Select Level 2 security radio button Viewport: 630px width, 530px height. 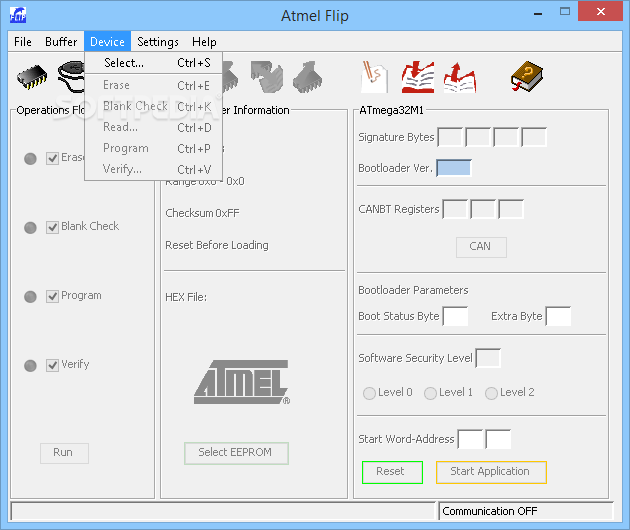[x=491, y=393]
